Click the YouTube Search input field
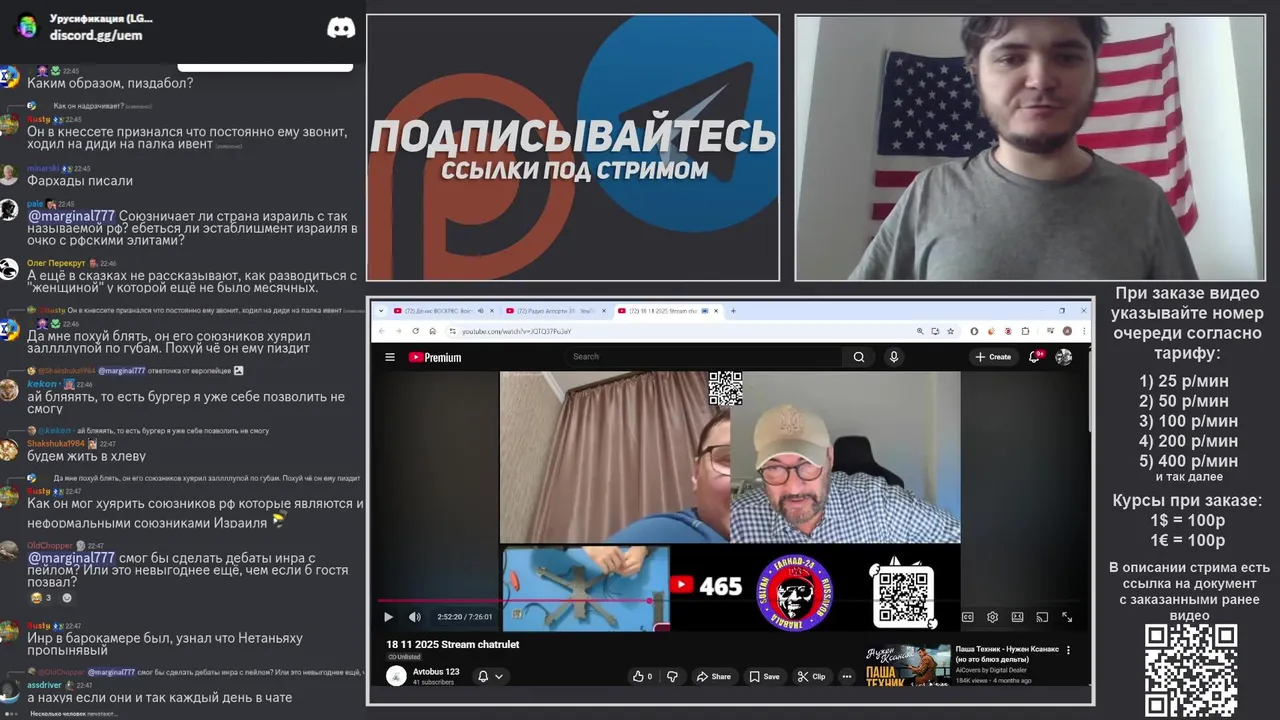Viewport: 1280px width, 720px height. pyautogui.click(x=705, y=357)
